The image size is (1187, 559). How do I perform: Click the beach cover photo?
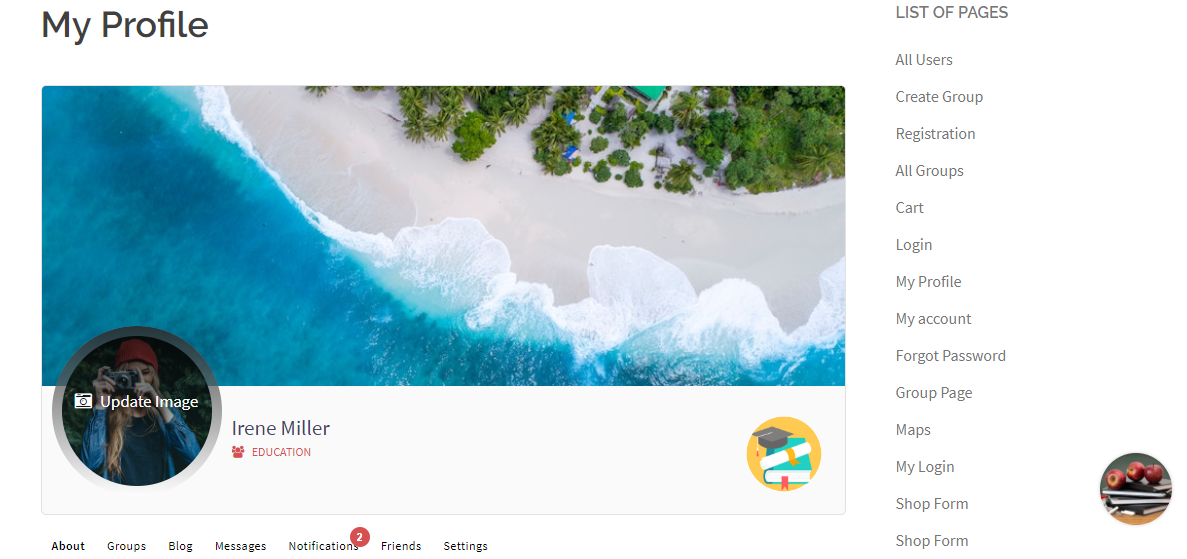(443, 236)
